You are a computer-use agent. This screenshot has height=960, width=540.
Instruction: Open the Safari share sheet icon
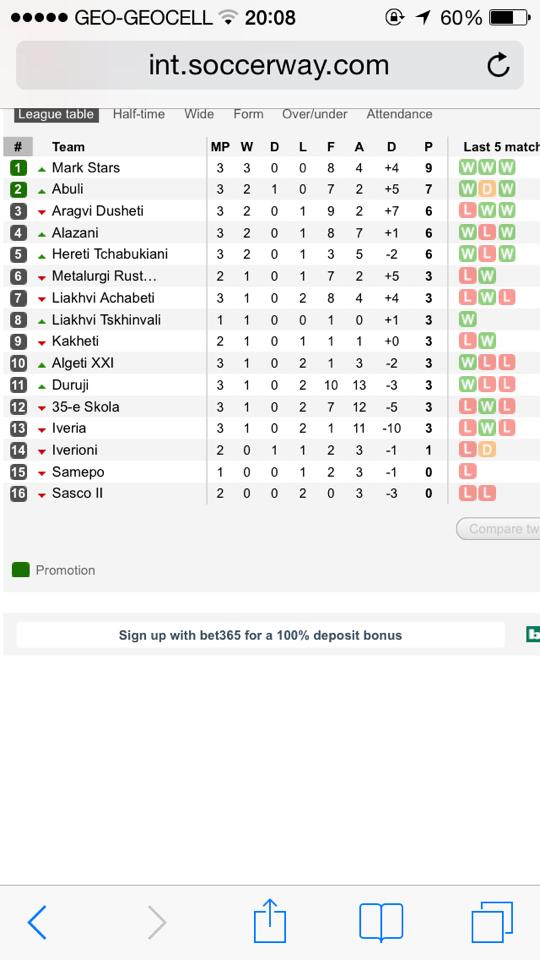click(x=270, y=920)
